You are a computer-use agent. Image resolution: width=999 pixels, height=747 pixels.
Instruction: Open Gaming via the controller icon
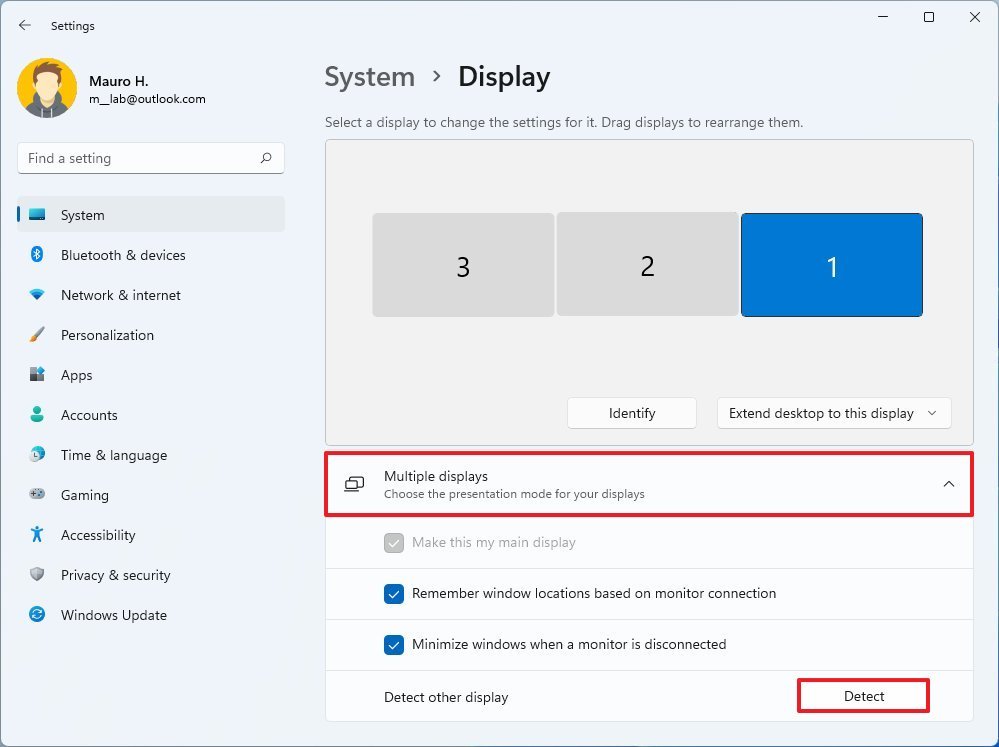pos(37,495)
